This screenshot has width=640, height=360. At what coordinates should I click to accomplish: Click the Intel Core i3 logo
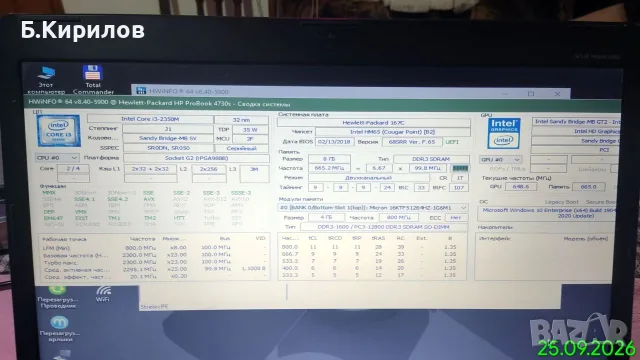click(x=58, y=131)
